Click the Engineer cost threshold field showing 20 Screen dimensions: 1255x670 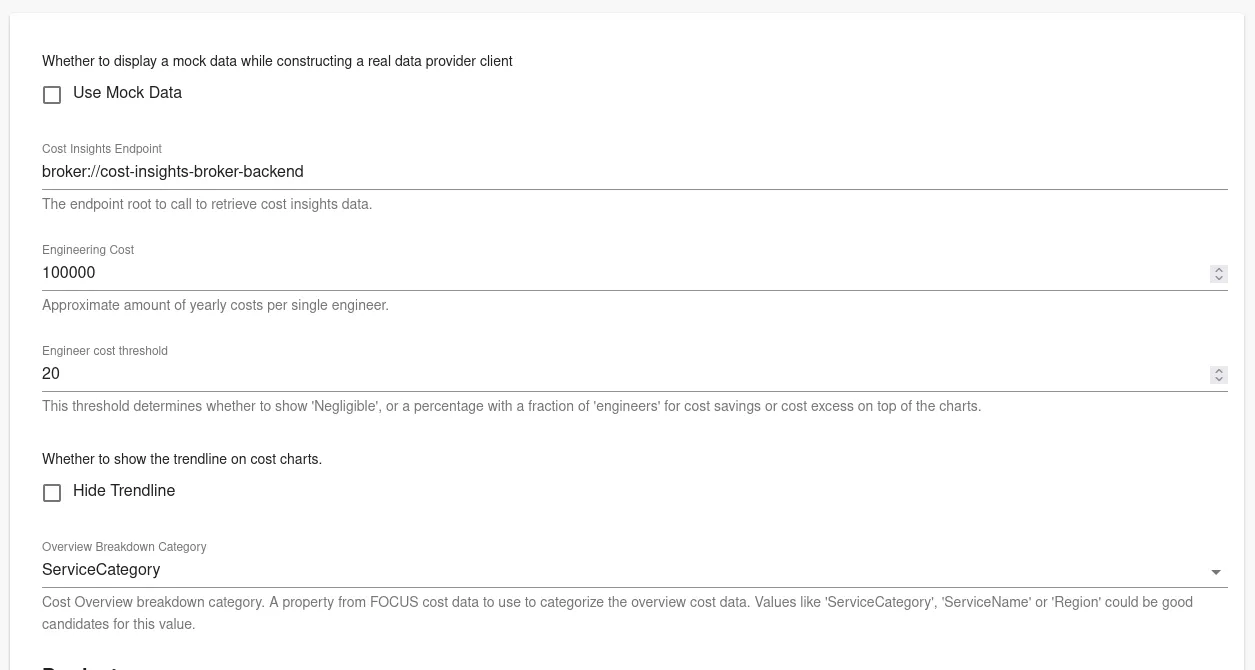600,374
